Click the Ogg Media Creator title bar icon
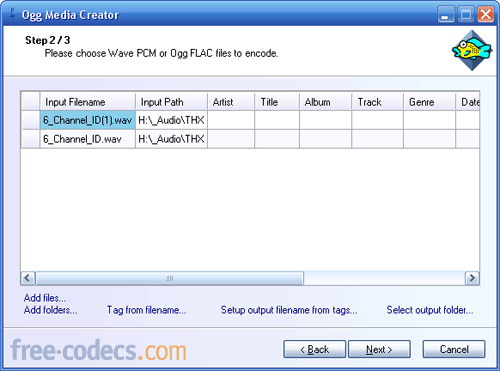500x371 pixels. 12,14
